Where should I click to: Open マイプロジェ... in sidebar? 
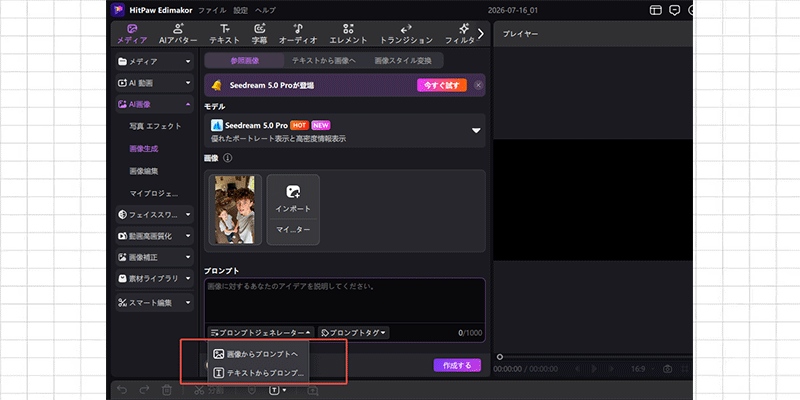pos(154,194)
